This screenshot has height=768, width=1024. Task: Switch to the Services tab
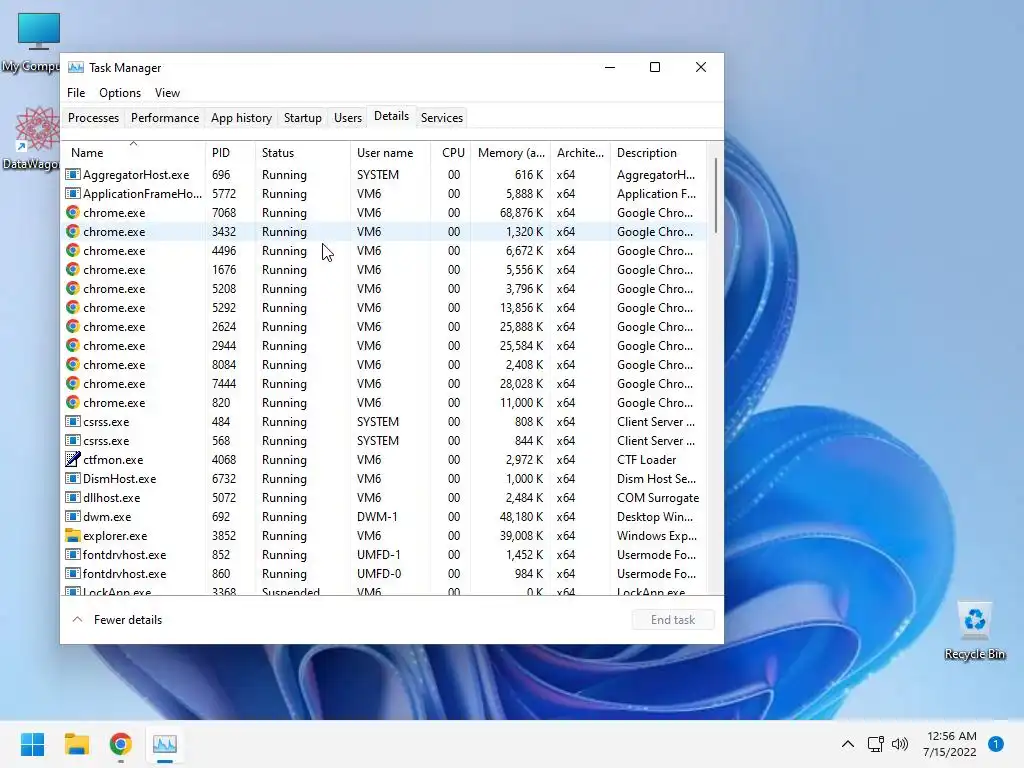[x=441, y=118]
